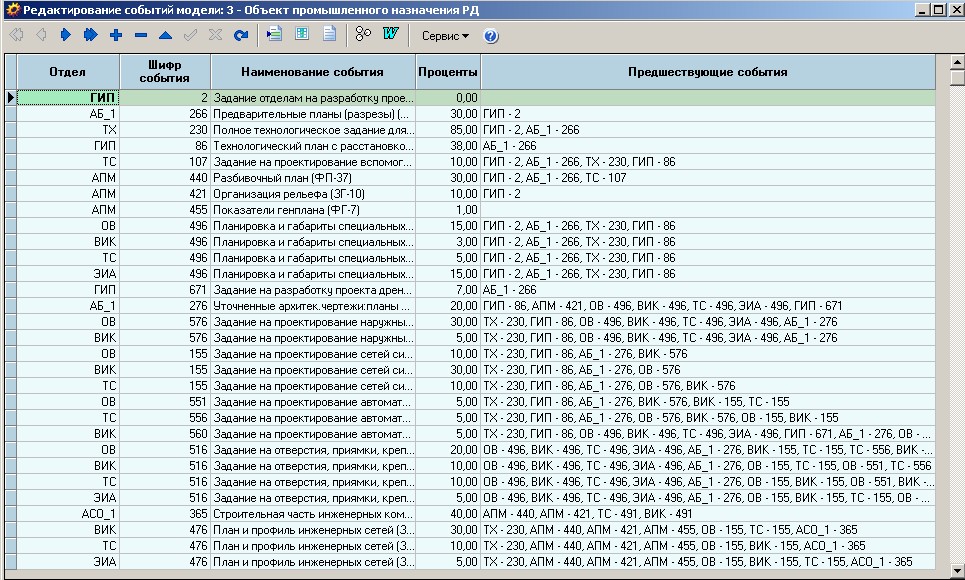This screenshot has width=965, height=580.
Task: Select cell 'Задание на проектирование вспомог...'
Action: (x=313, y=162)
